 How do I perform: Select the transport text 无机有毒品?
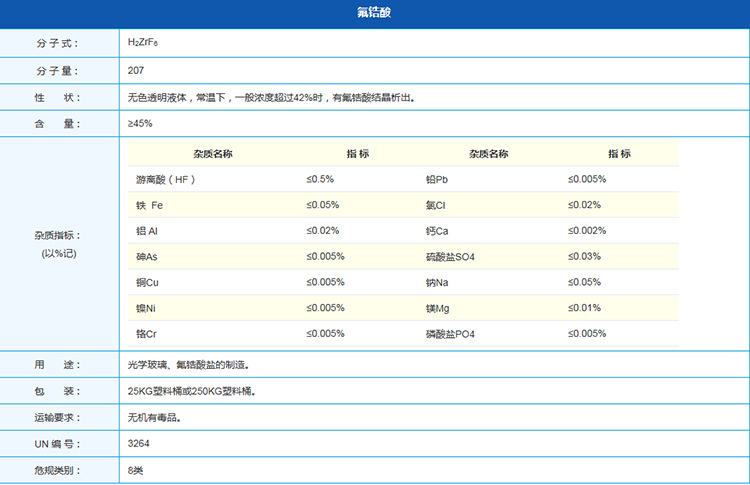(x=154, y=418)
